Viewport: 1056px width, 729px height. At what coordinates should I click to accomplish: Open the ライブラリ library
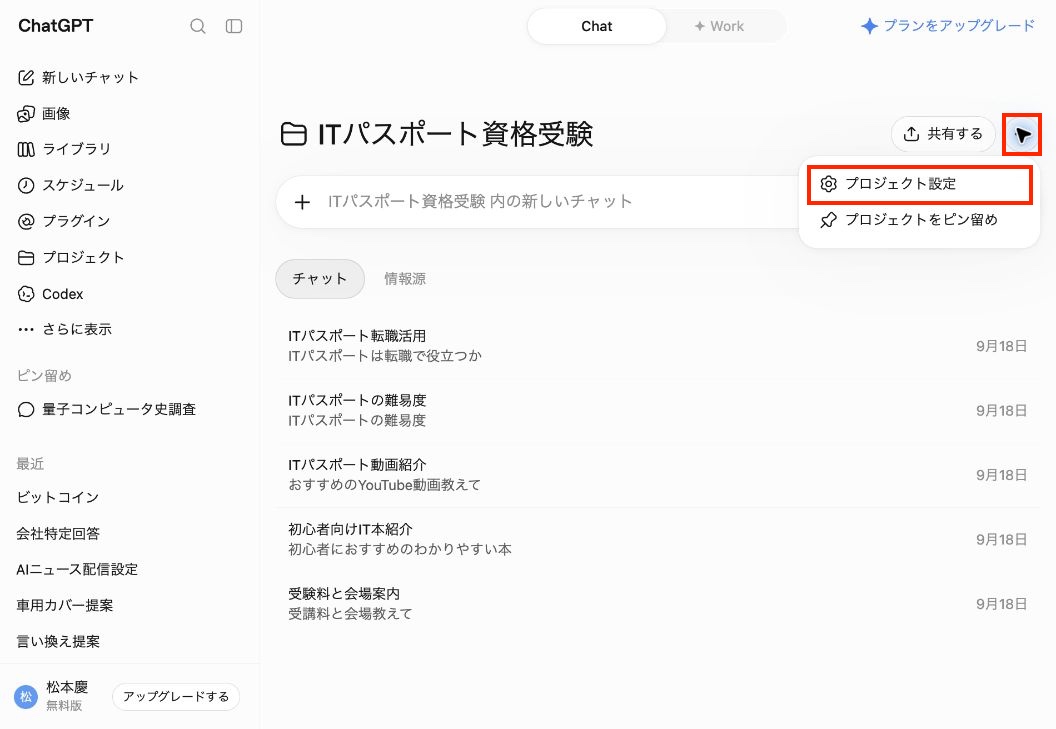point(64,149)
